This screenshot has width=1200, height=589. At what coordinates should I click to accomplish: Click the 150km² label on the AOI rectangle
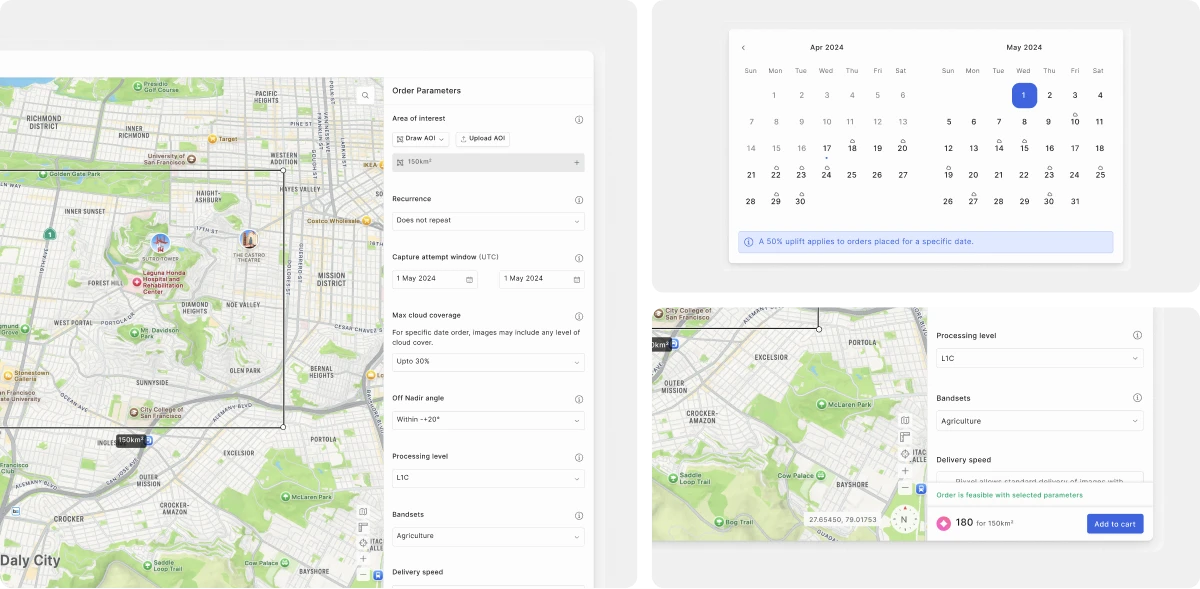[131, 440]
